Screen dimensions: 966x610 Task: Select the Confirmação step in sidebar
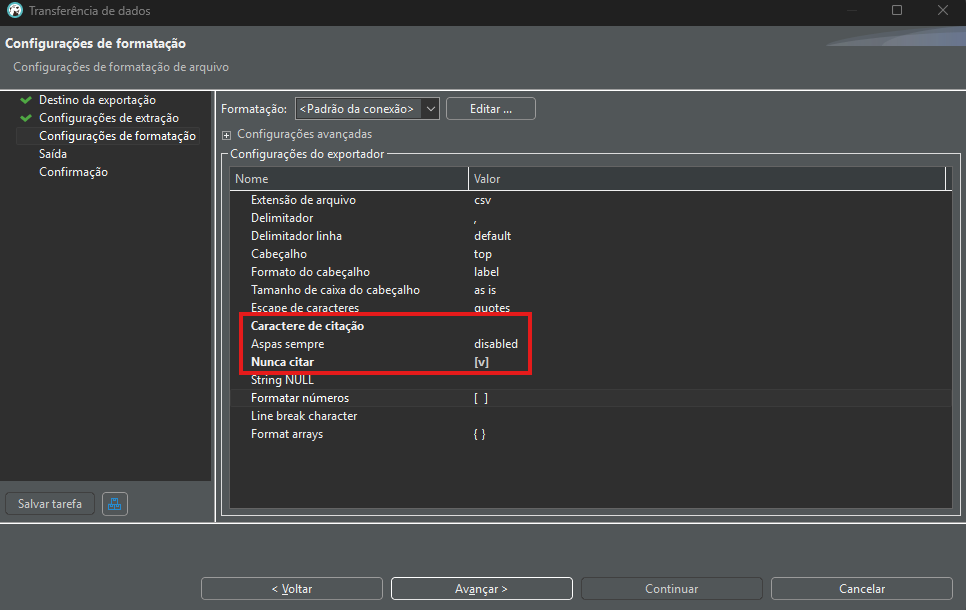coord(73,172)
